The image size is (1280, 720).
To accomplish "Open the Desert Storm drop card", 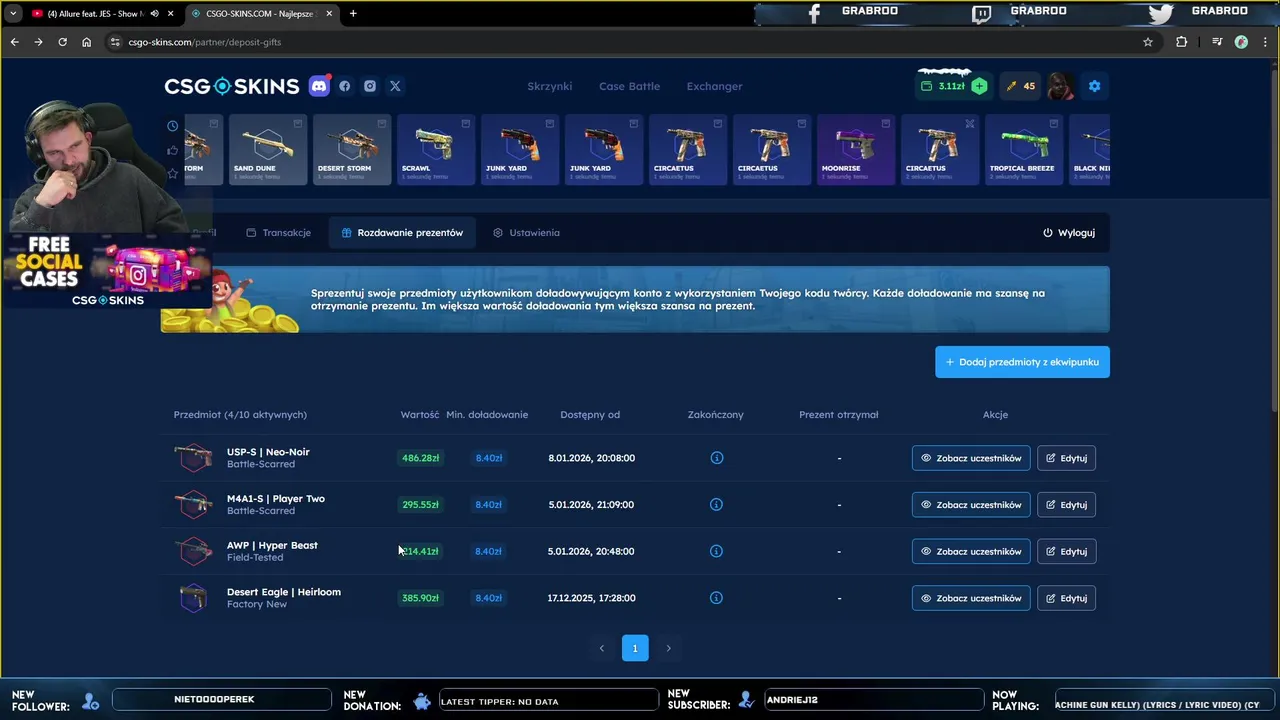I will click(352, 149).
